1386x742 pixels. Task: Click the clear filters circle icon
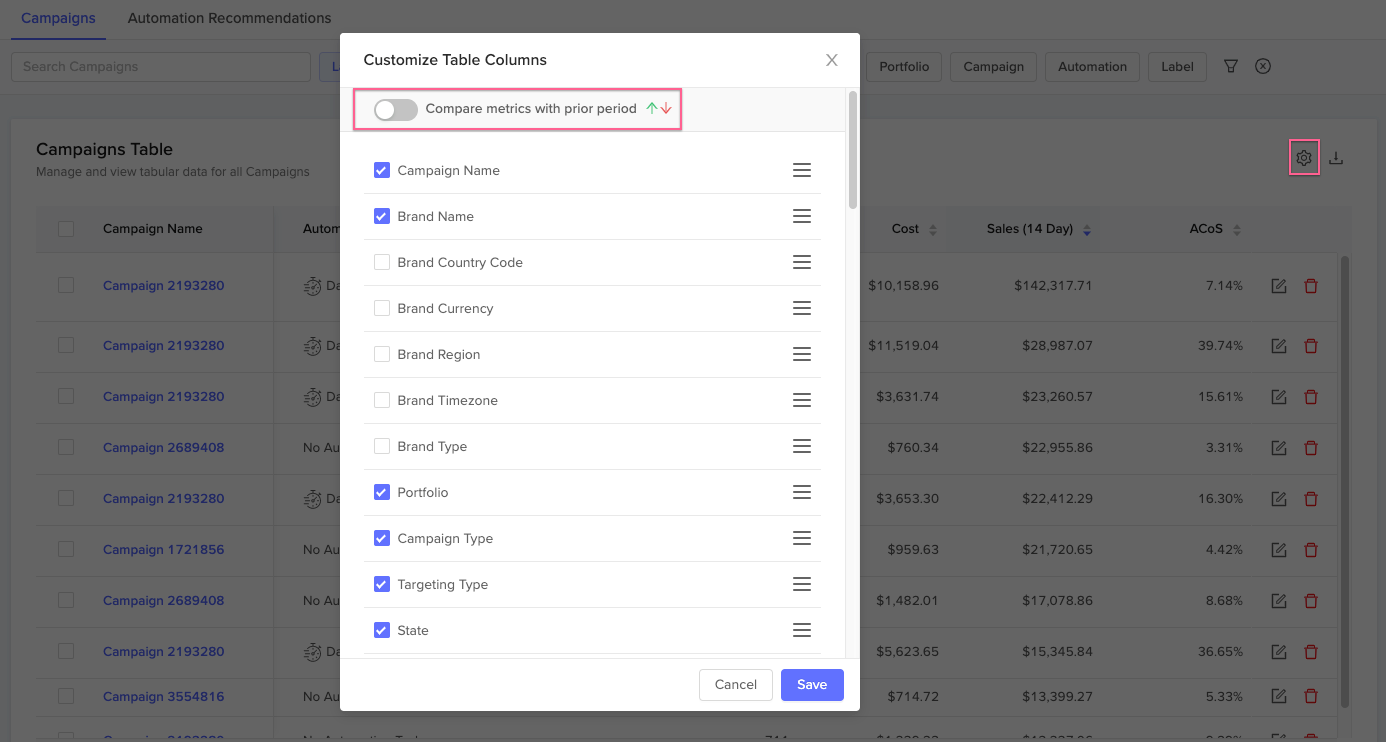1262,66
